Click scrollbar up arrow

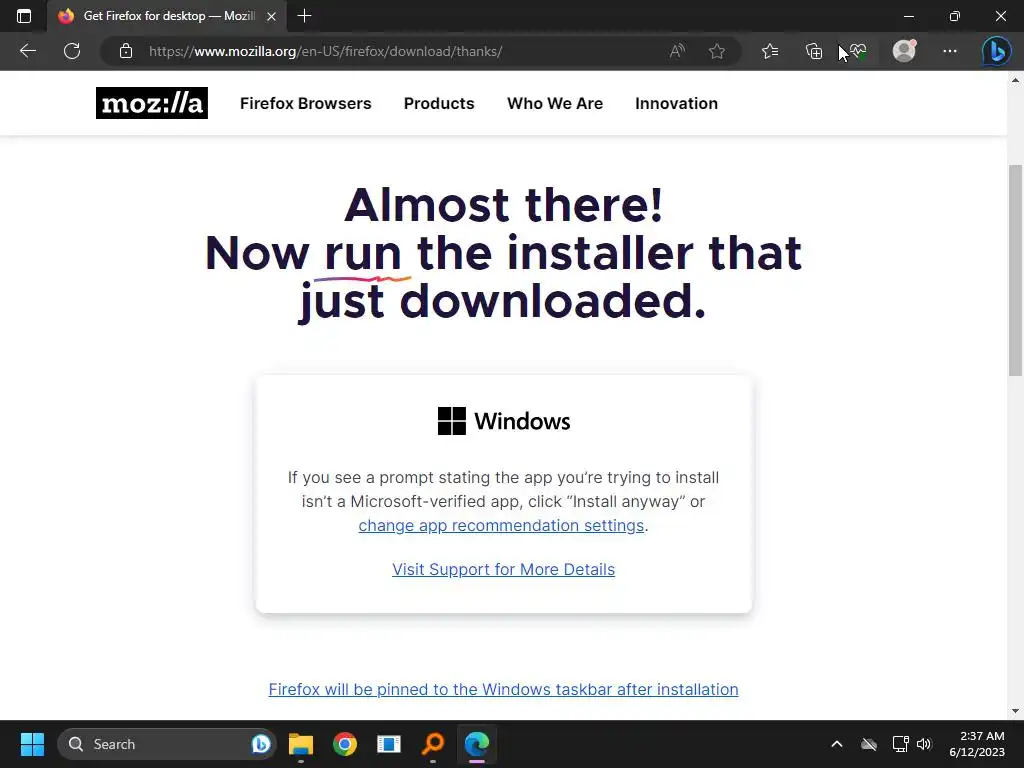[1015, 80]
